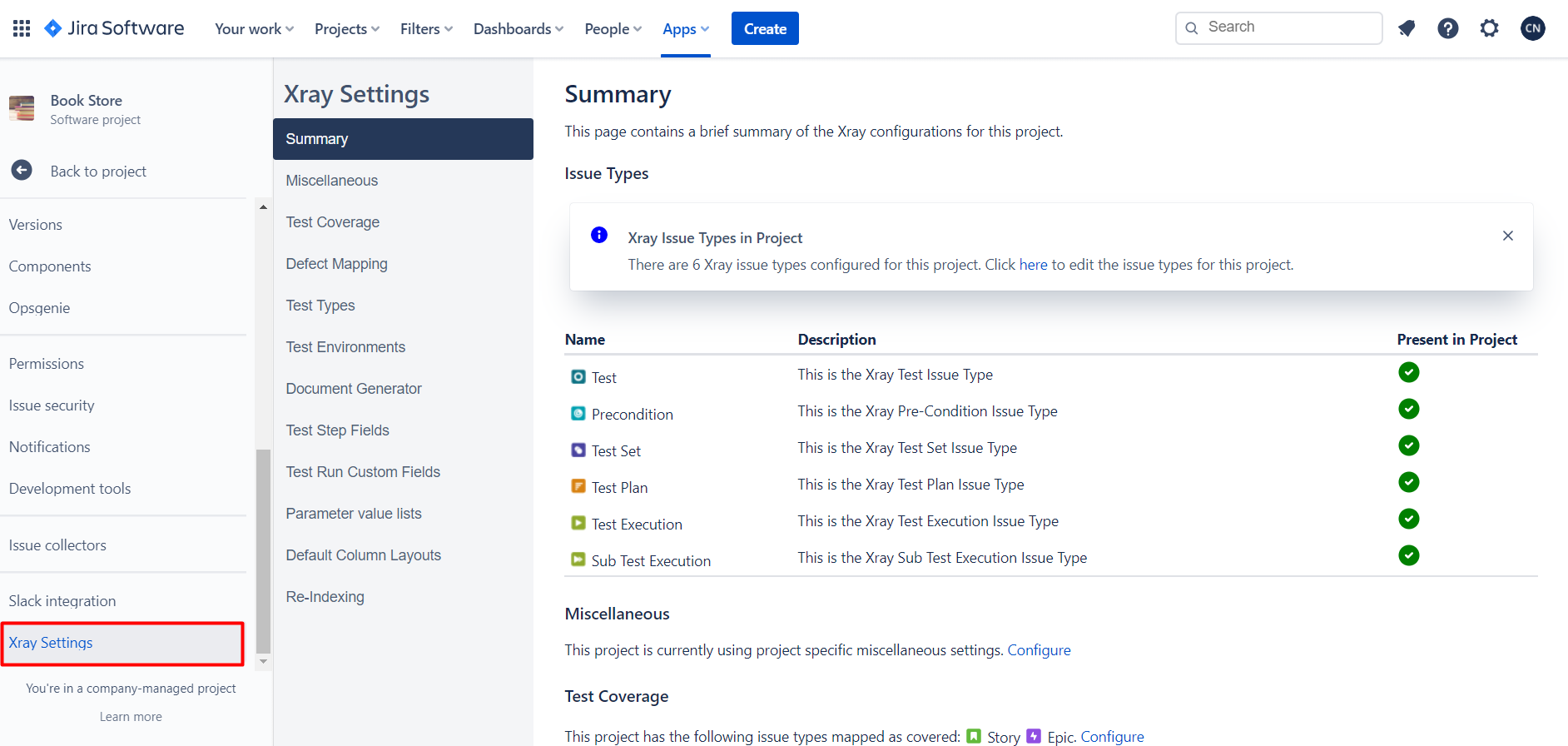Open Re-Indexing settings

coord(403,597)
